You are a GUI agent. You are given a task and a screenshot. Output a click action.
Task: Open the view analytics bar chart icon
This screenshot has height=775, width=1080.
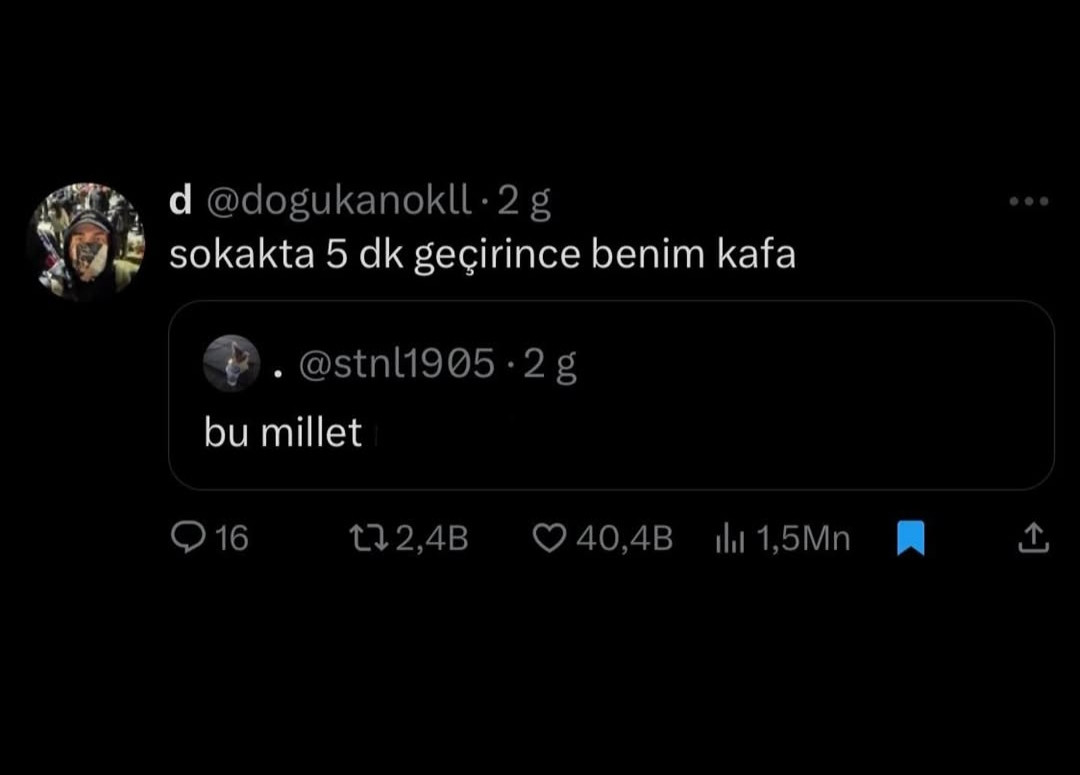tap(730, 540)
